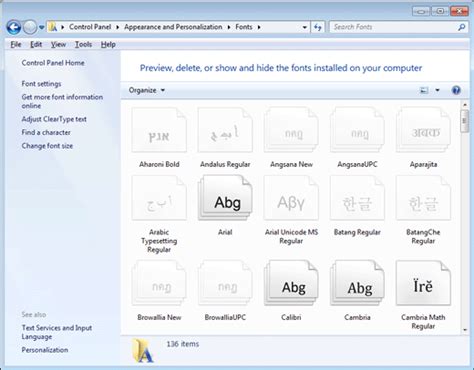Open the Aharoni Bold font icon
474x370 pixels.
click(159, 130)
